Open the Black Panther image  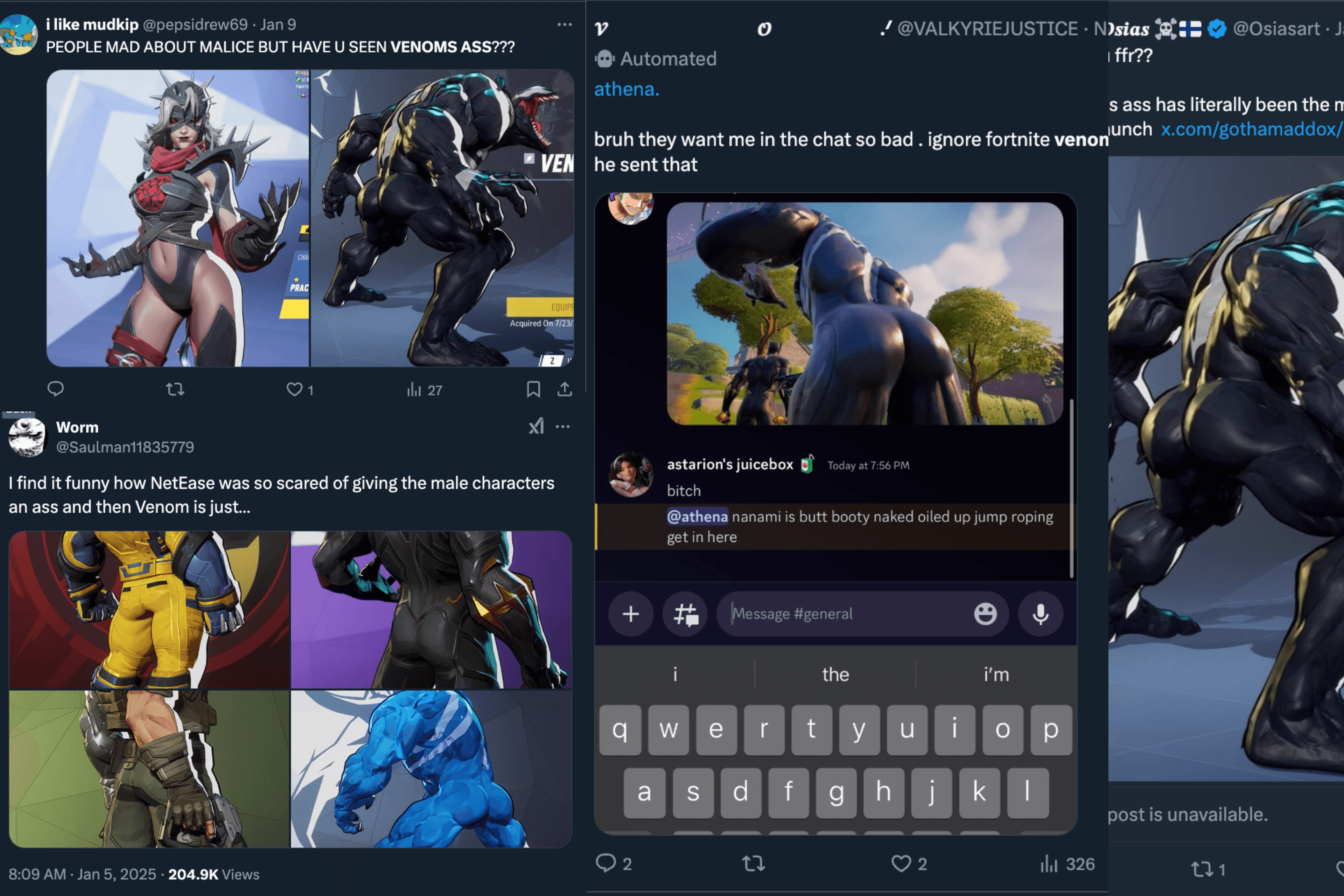(432, 610)
